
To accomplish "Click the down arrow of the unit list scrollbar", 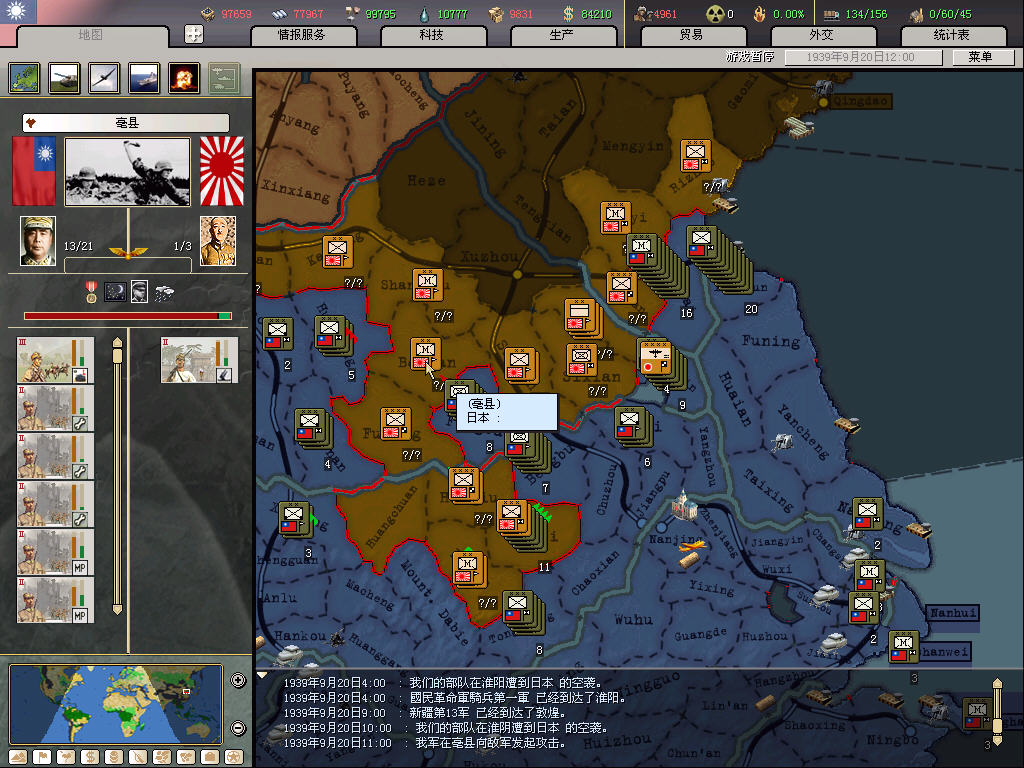I will pos(117,608).
